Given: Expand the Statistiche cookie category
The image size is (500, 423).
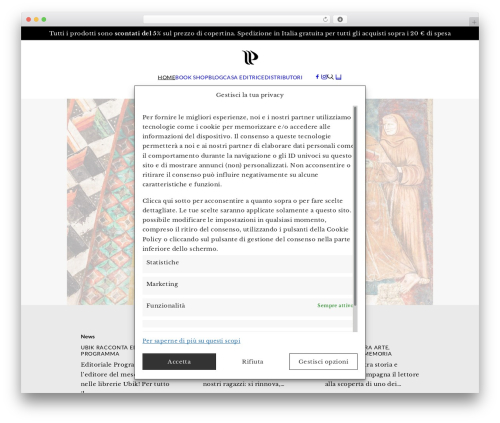Looking at the screenshot, I should point(248,263).
